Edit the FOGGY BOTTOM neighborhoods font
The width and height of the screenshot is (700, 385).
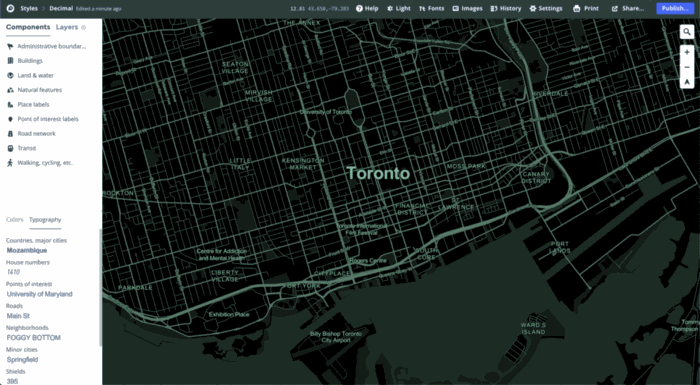pyautogui.click(x=33, y=338)
